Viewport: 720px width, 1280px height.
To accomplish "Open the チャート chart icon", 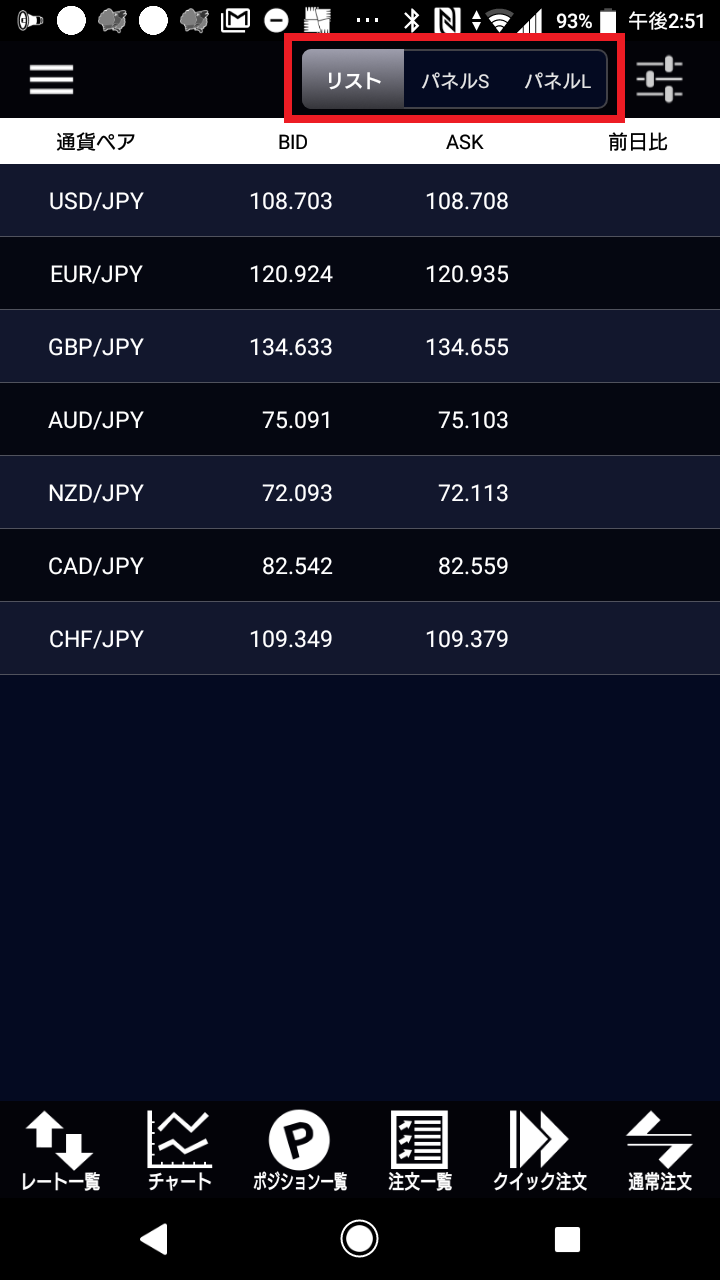I will (x=180, y=1151).
